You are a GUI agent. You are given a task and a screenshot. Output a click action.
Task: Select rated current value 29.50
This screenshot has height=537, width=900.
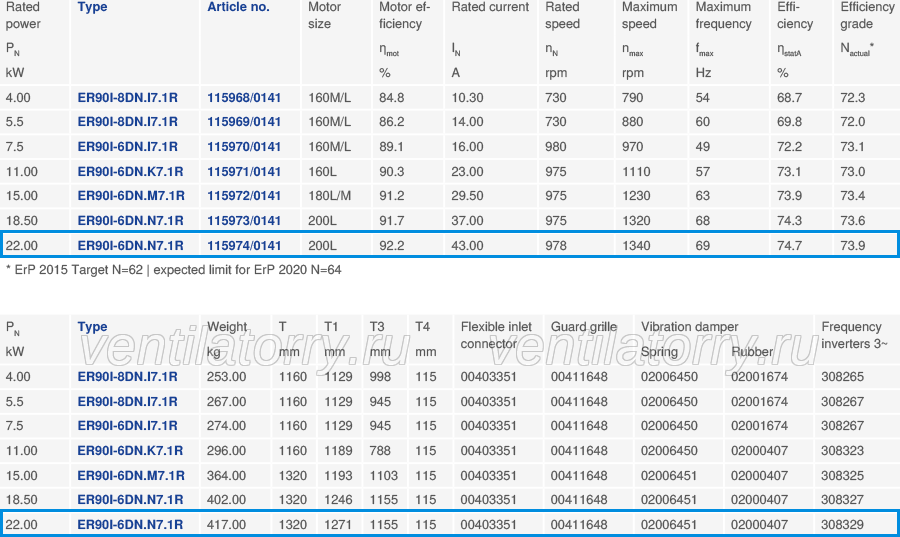467,196
